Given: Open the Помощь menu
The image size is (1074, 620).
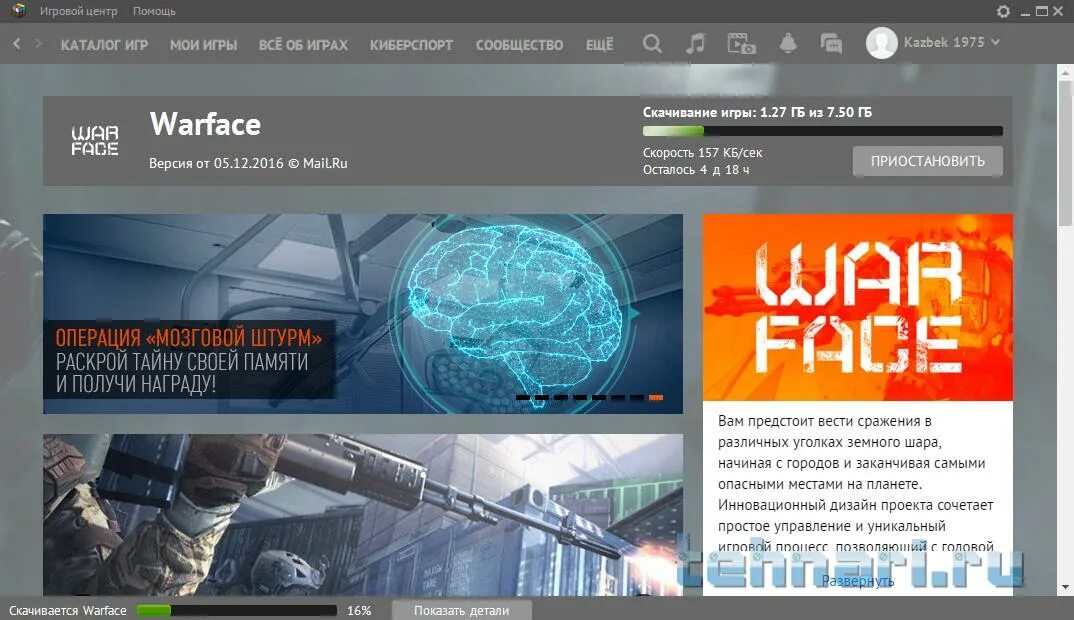Looking at the screenshot, I should (x=154, y=11).
